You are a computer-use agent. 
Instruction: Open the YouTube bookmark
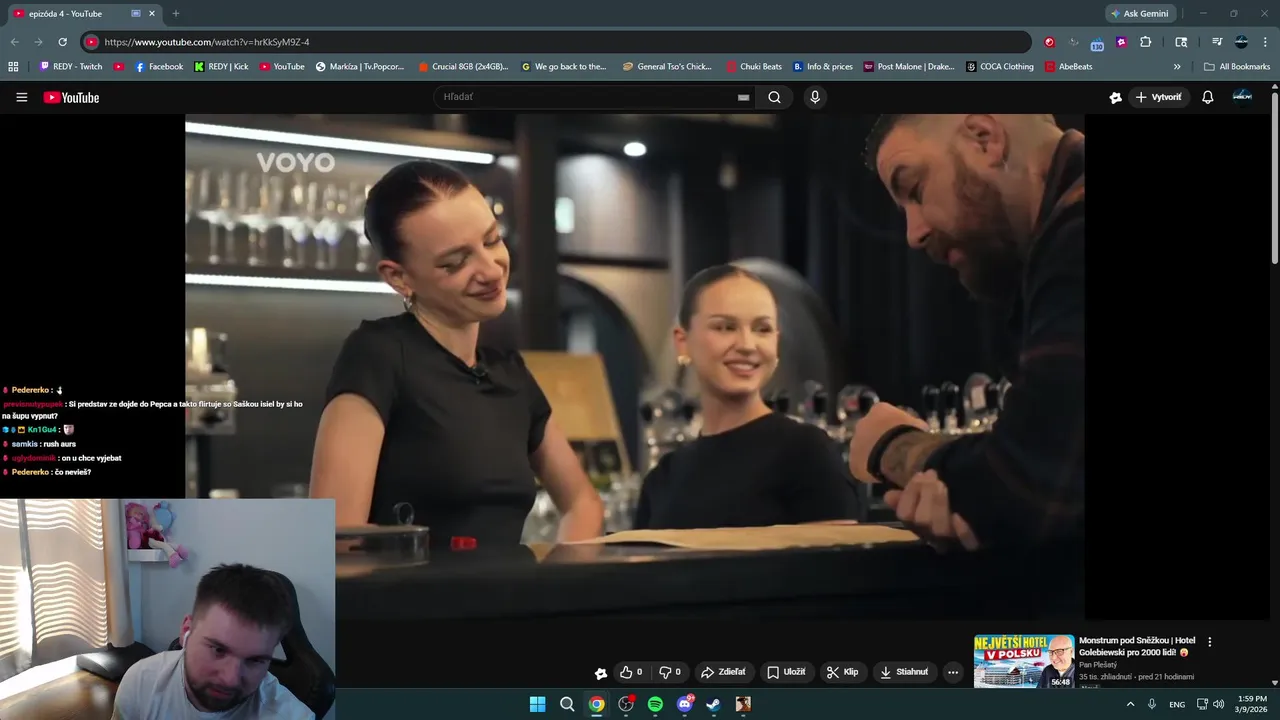[282, 67]
